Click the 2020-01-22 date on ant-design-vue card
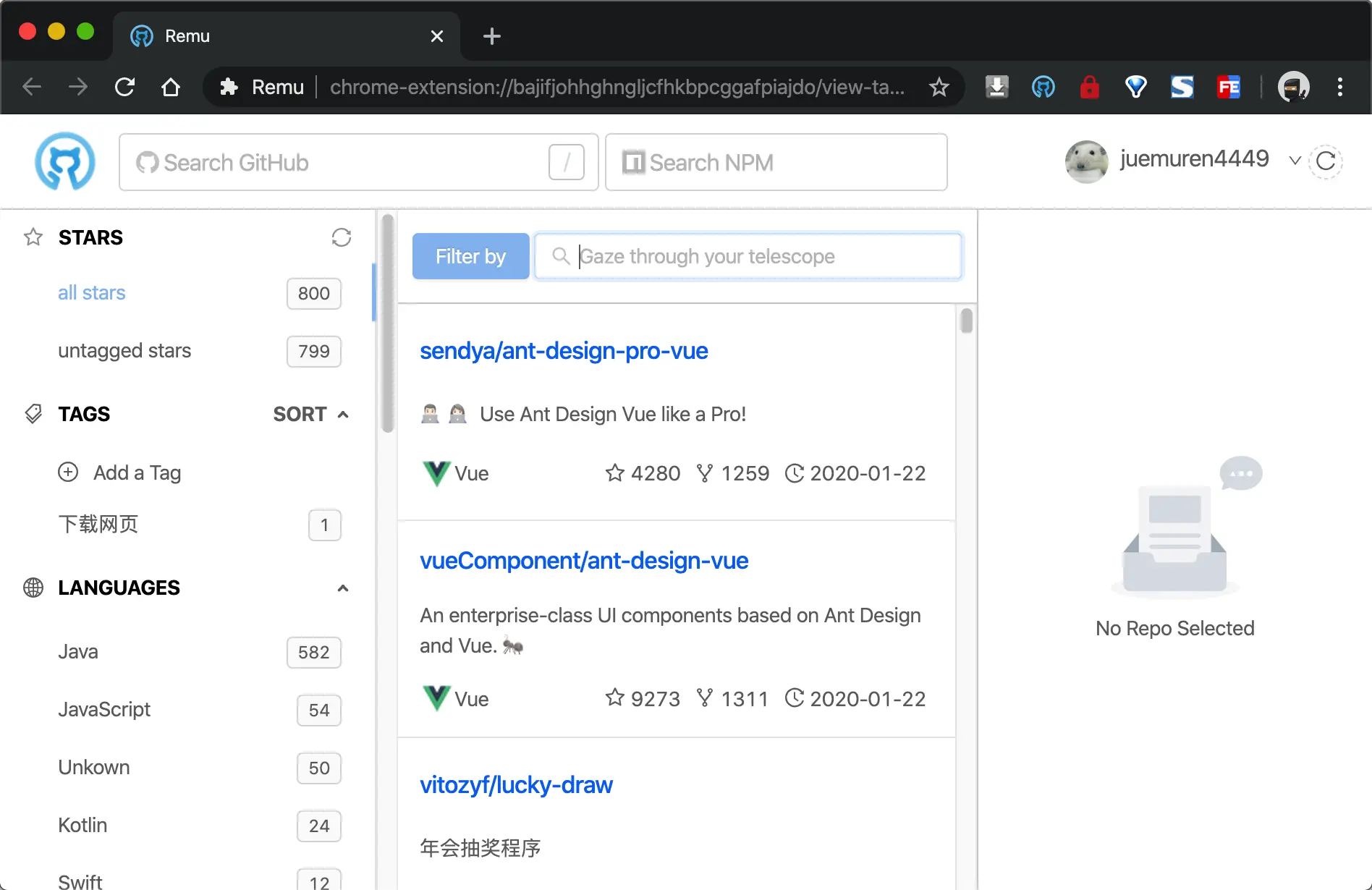The width and height of the screenshot is (1372, 890). 868,698
